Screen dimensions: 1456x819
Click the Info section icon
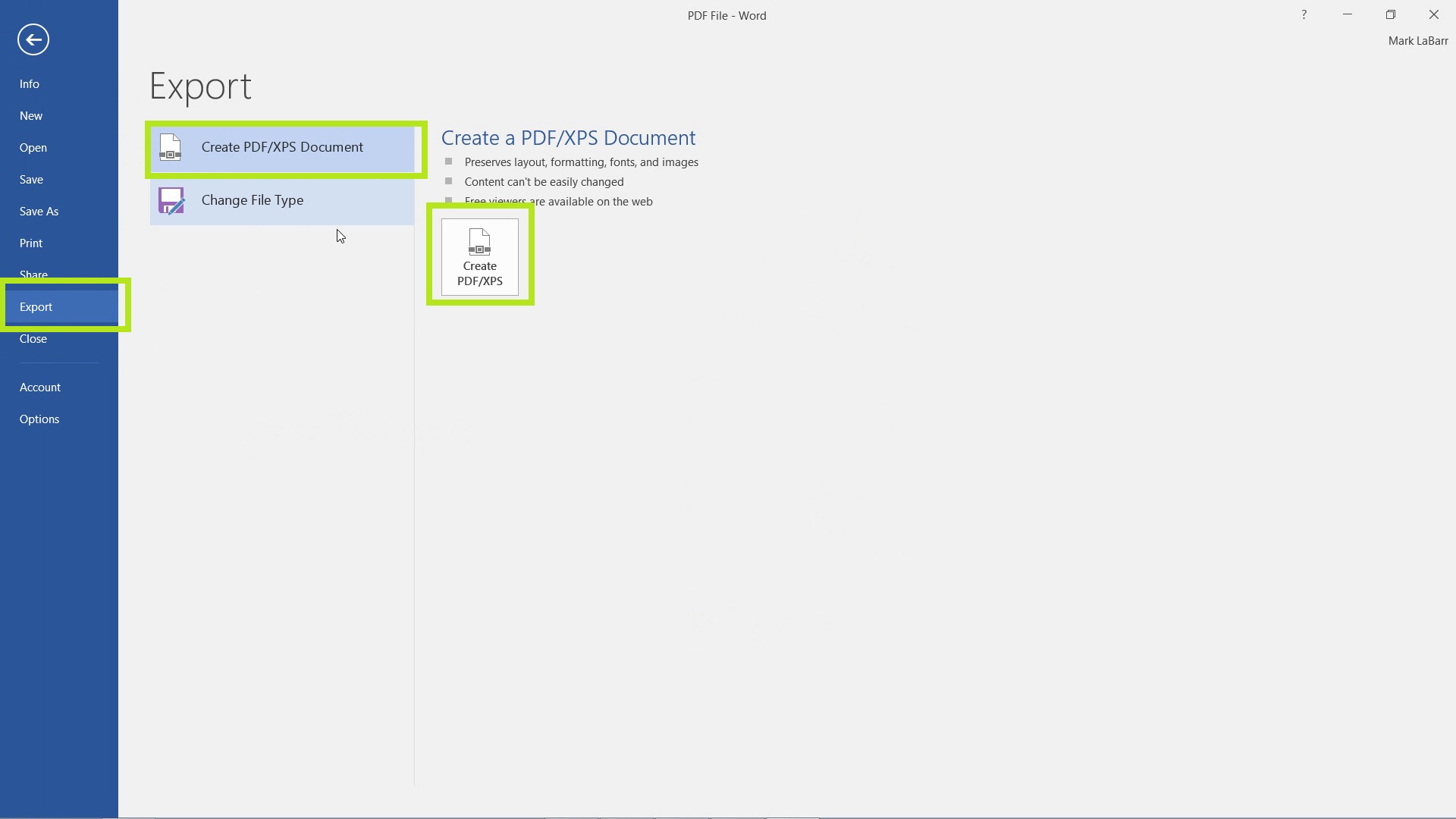[x=29, y=83]
